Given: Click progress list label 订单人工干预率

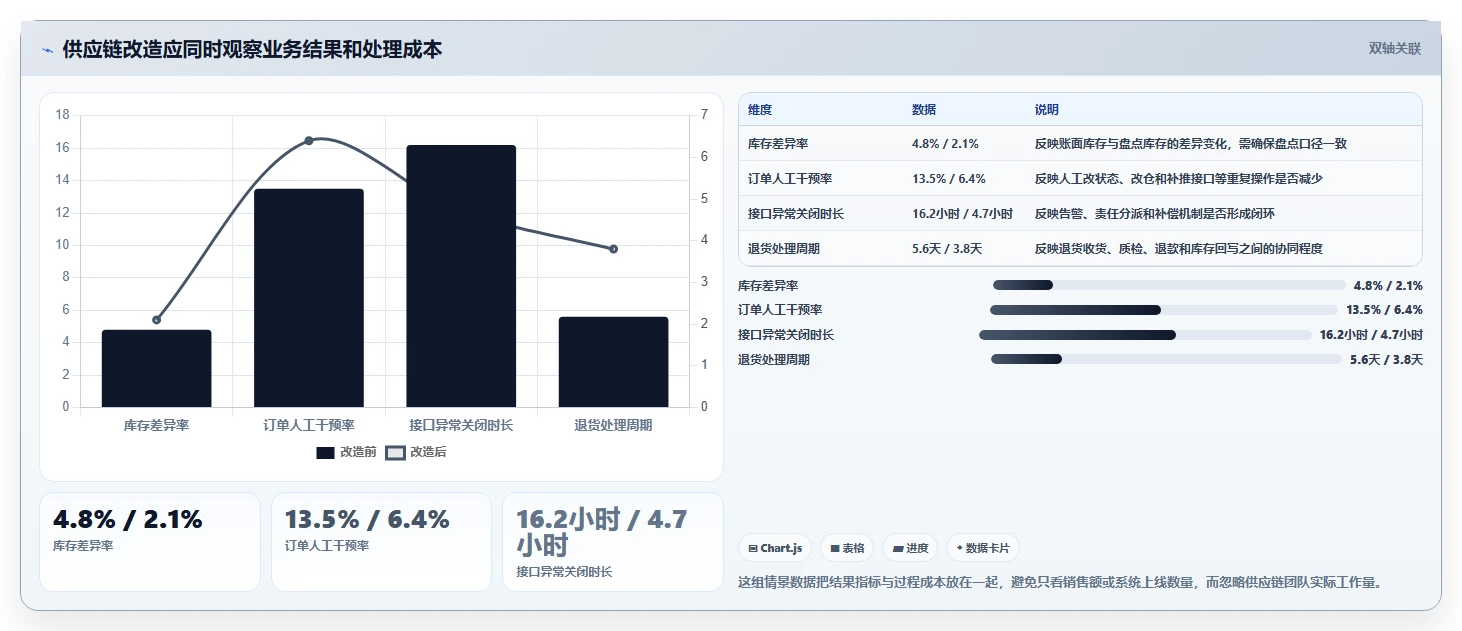Looking at the screenshot, I should [x=780, y=310].
